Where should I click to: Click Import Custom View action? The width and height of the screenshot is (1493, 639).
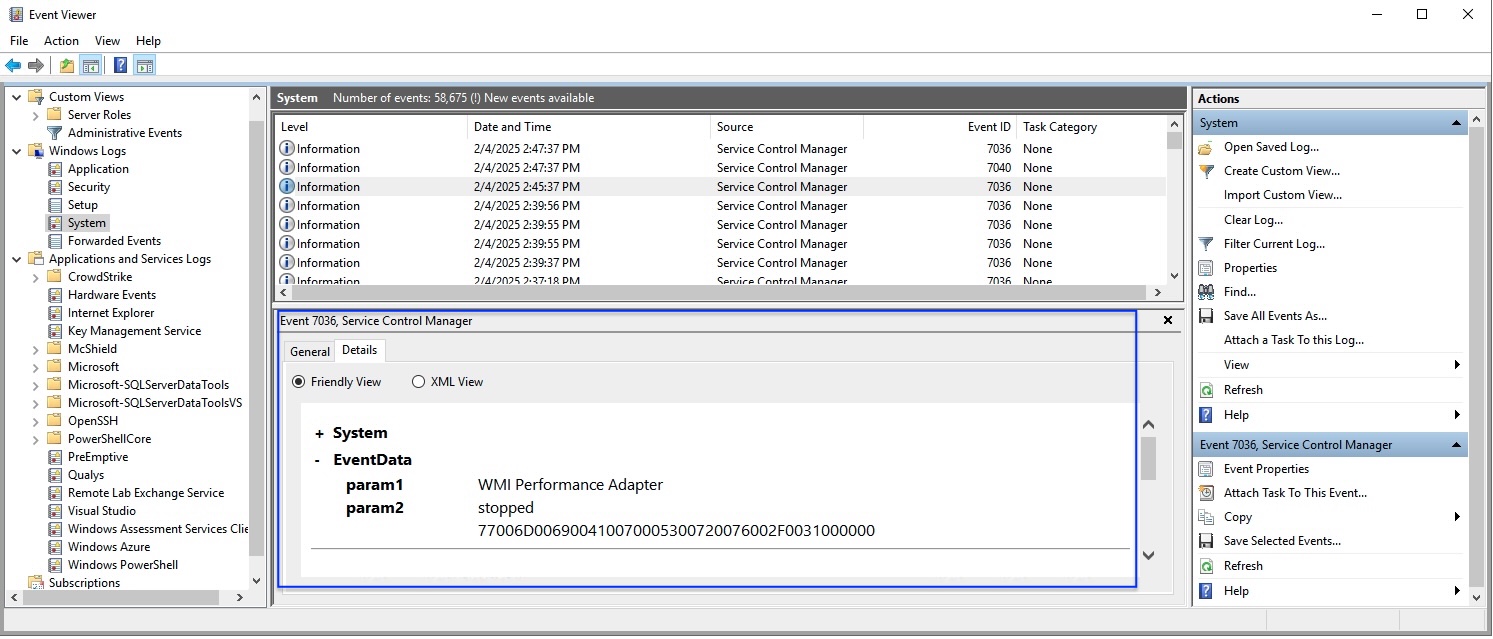click(x=1283, y=195)
